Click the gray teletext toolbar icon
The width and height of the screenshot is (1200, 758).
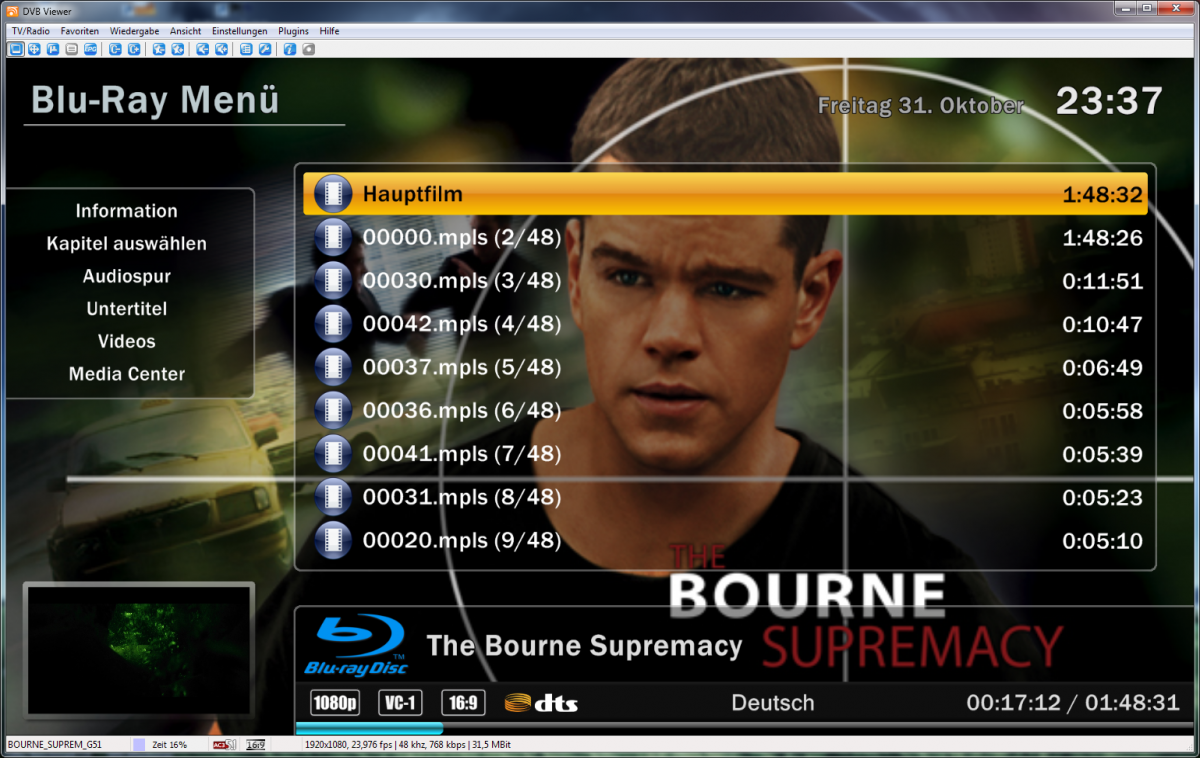tap(71, 49)
